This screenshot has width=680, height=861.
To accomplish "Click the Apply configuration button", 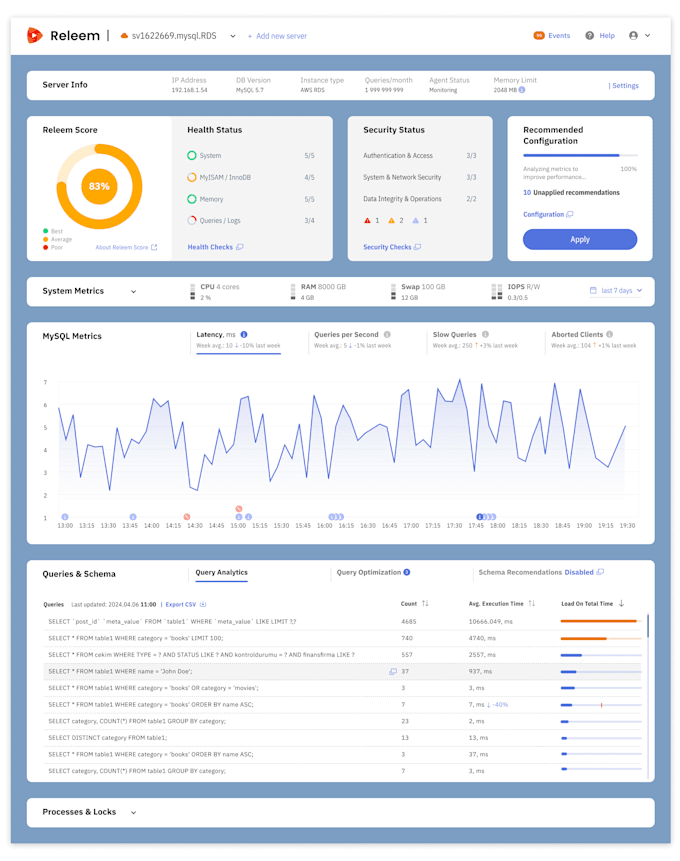I will click(579, 240).
